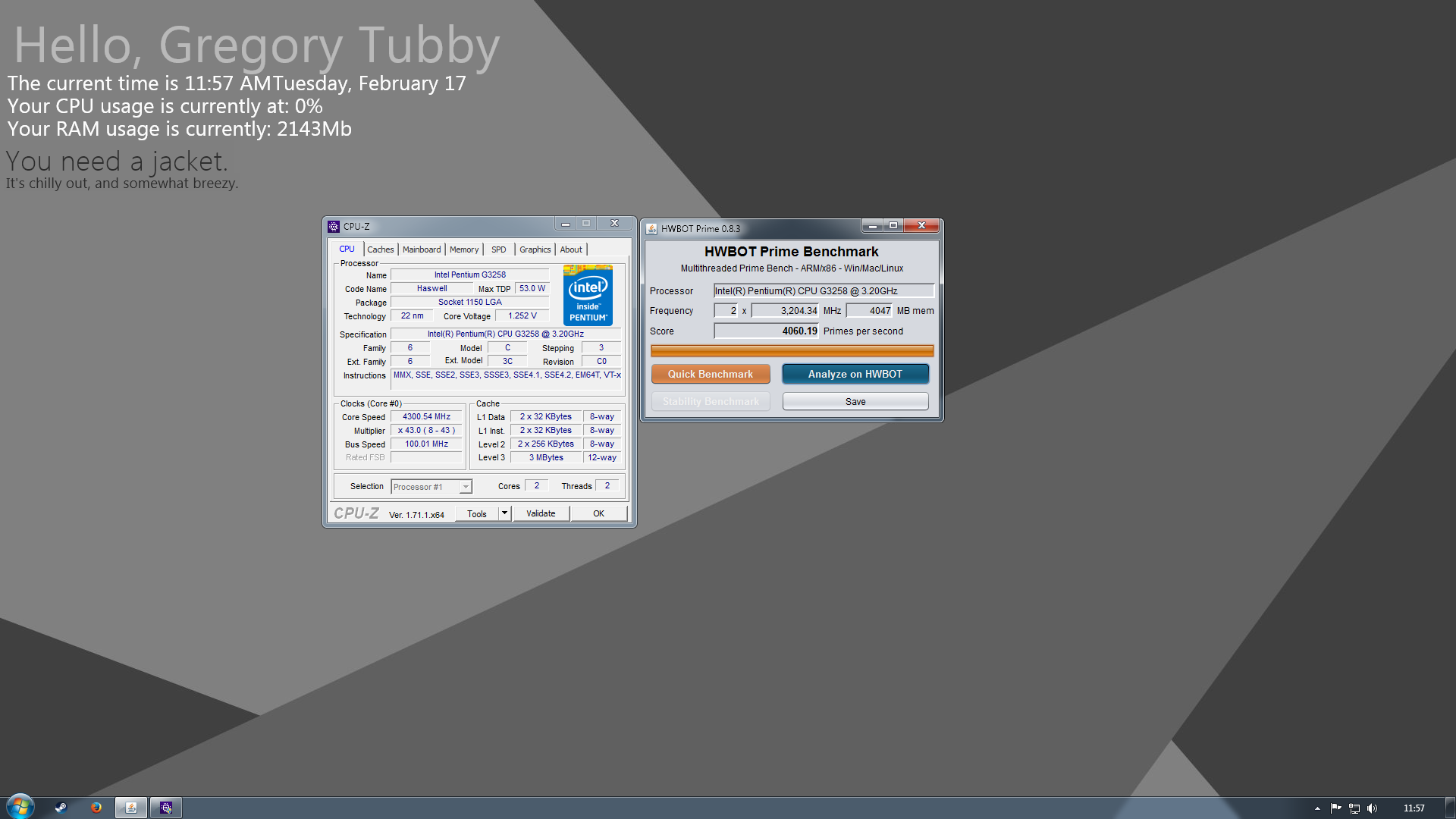Click the Technology 22 nm value
1456x819 pixels.
pos(412,316)
